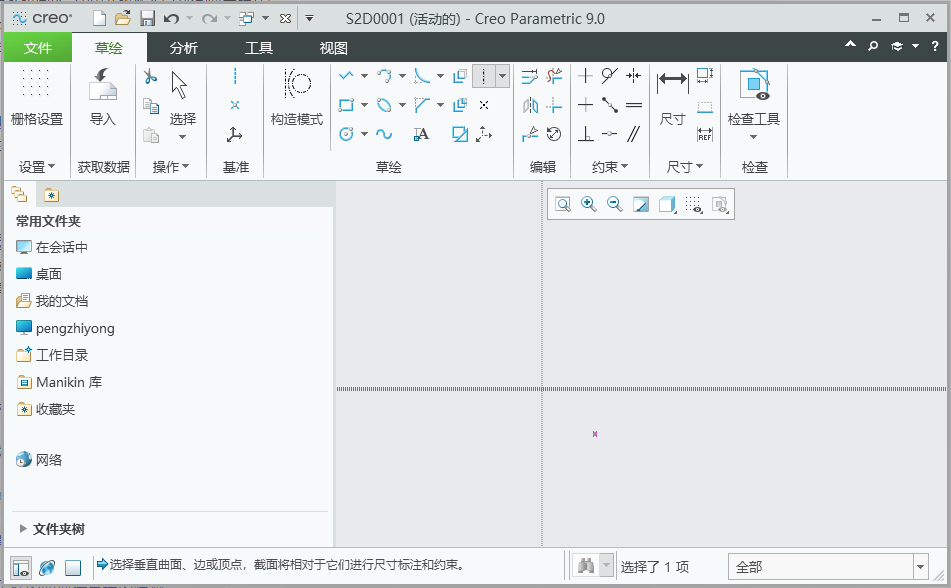The height and width of the screenshot is (588, 951).
Task: Open the rectangle tool dropdown arrow
Action: (x=364, y=105)
